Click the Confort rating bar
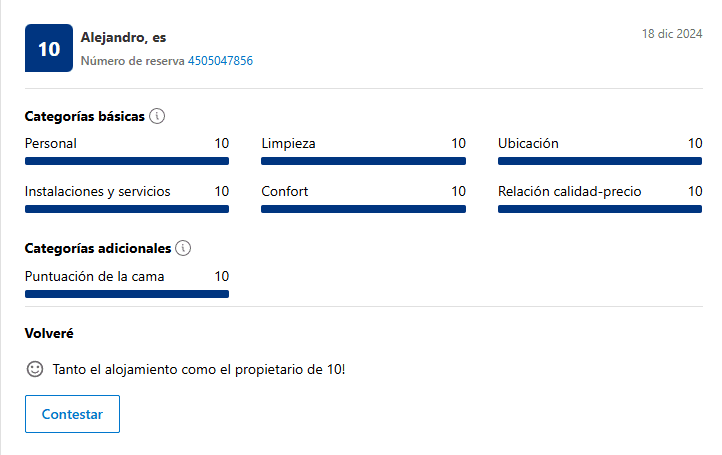Screen dimensions: 722x455 [363, 209]
